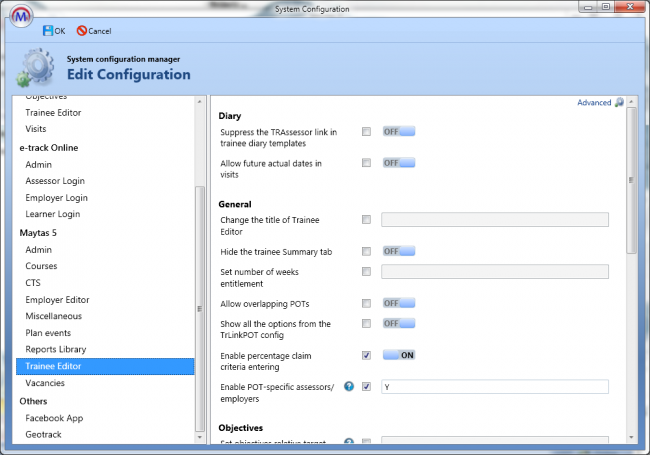The width and height of the screenshot is (650, 455).
Task: Click the number of weeks entitlement field
Action: tap(495, 272)
